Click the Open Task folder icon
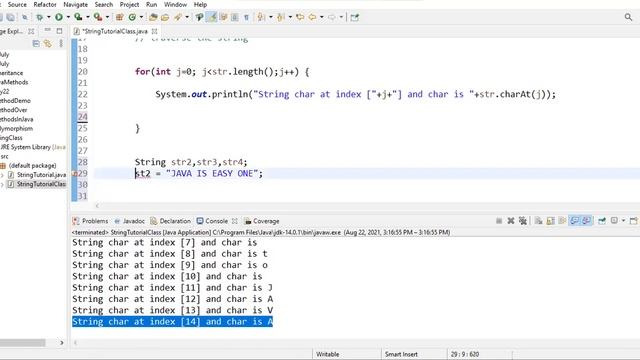 pyautogui.click(x=165, y=17)
